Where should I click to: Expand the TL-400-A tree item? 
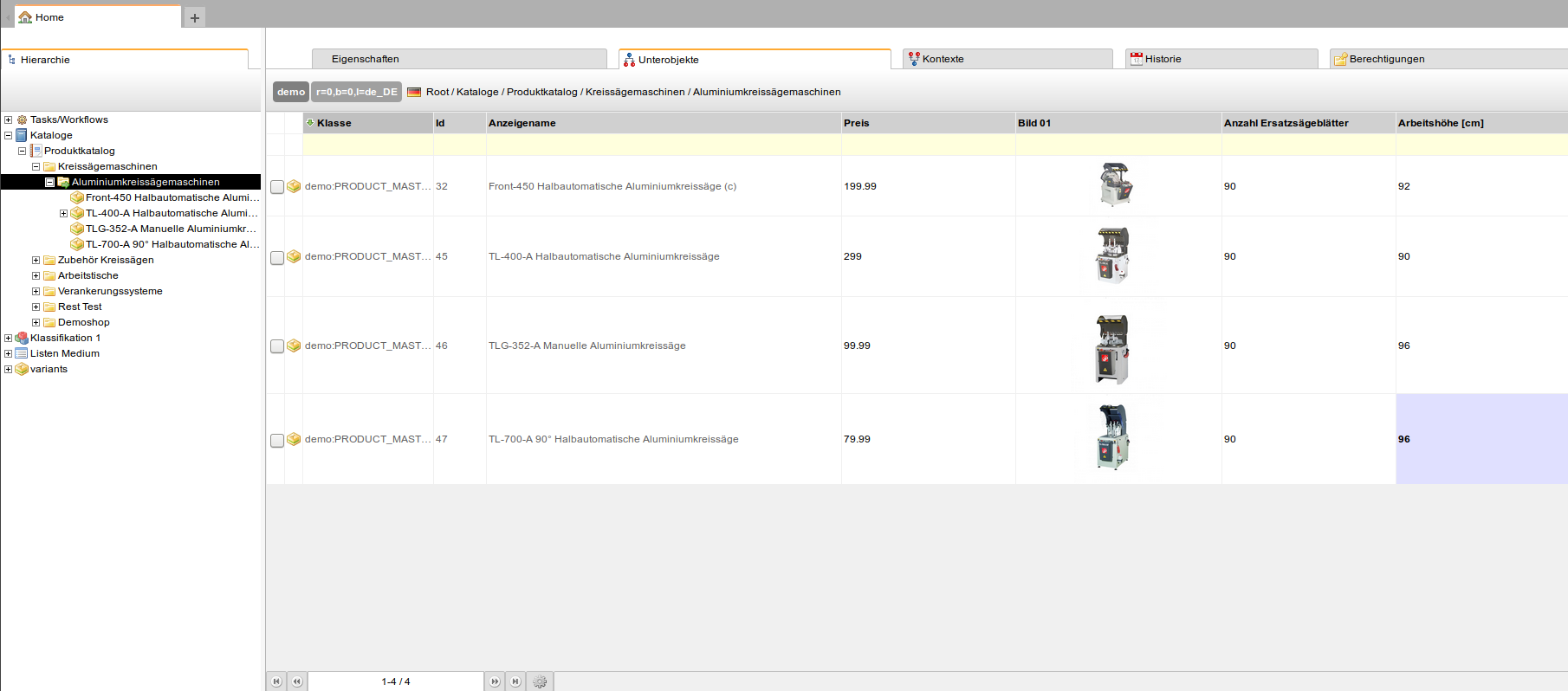(63, 213)
